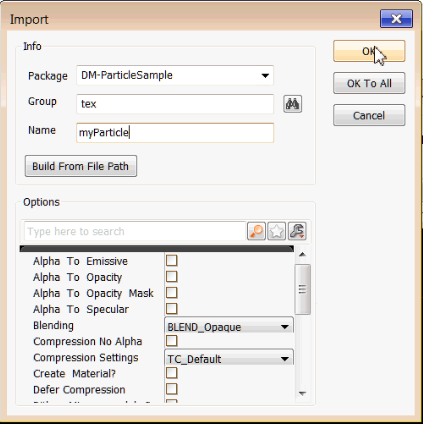The image size is (423, 424).
Task: Enable the Alpha To Opacity Mask checkbox
Action: 171,293
